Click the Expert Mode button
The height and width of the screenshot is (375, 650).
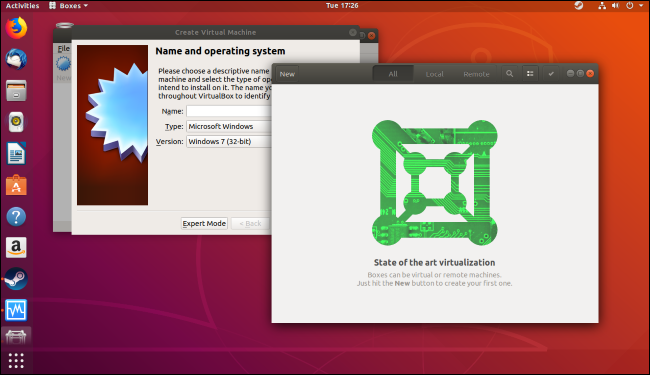(204, 223)
